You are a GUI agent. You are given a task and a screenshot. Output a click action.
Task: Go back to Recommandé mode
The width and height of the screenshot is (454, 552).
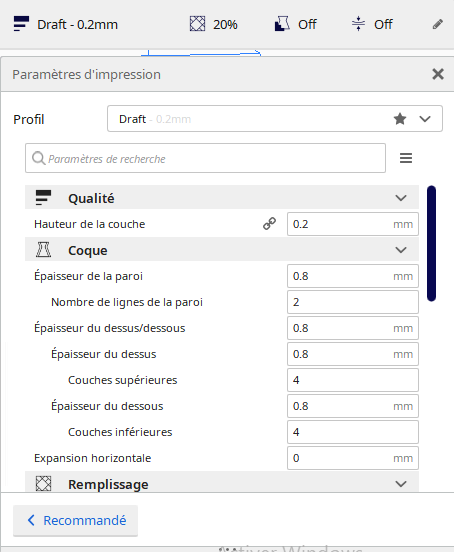click(75, 520)
